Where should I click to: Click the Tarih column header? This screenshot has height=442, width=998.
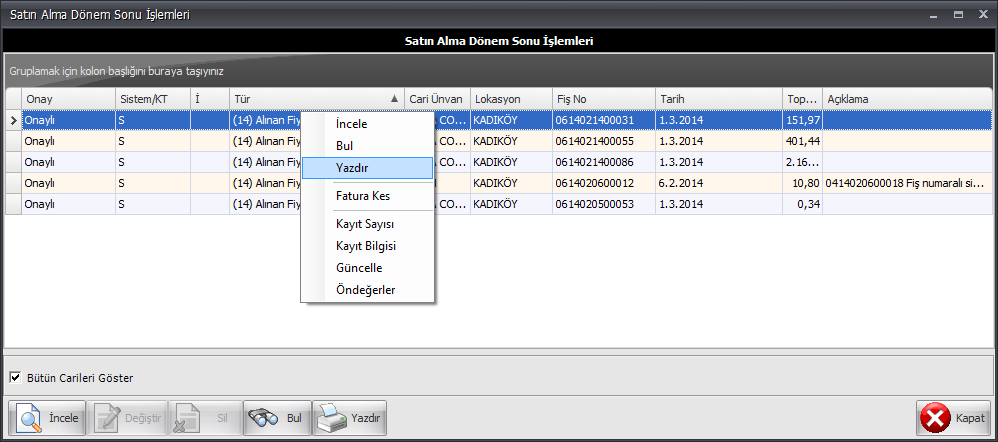718,99
